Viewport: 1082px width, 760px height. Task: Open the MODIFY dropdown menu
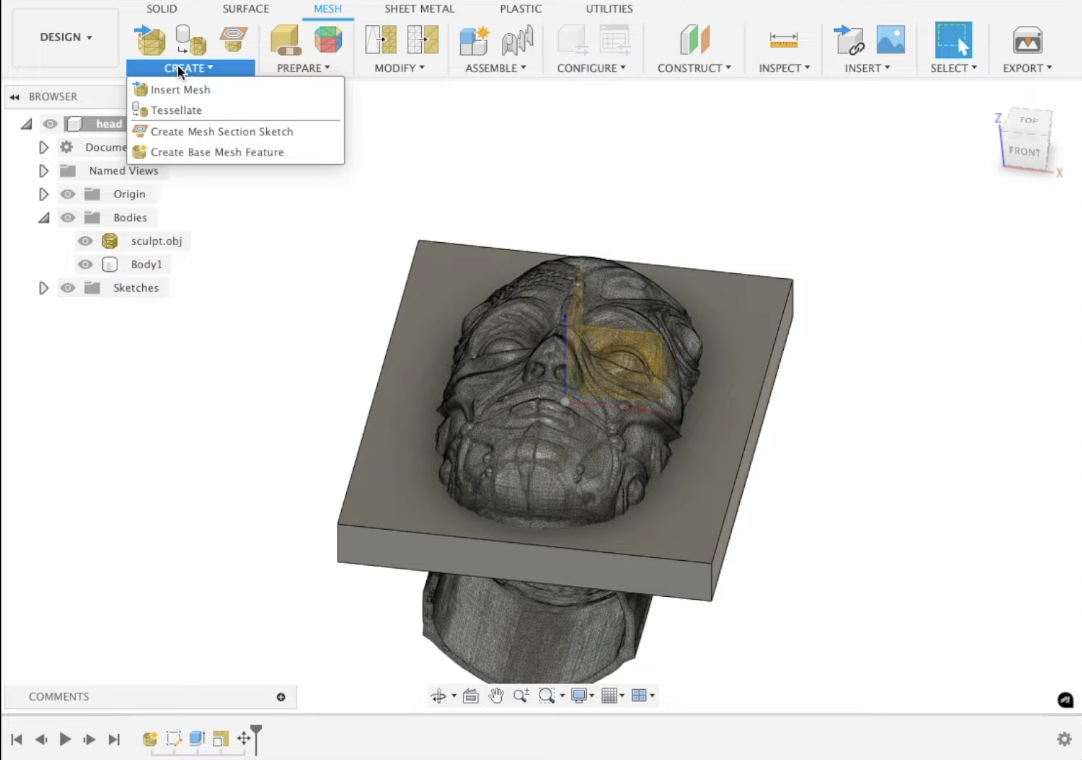[400, 68]
